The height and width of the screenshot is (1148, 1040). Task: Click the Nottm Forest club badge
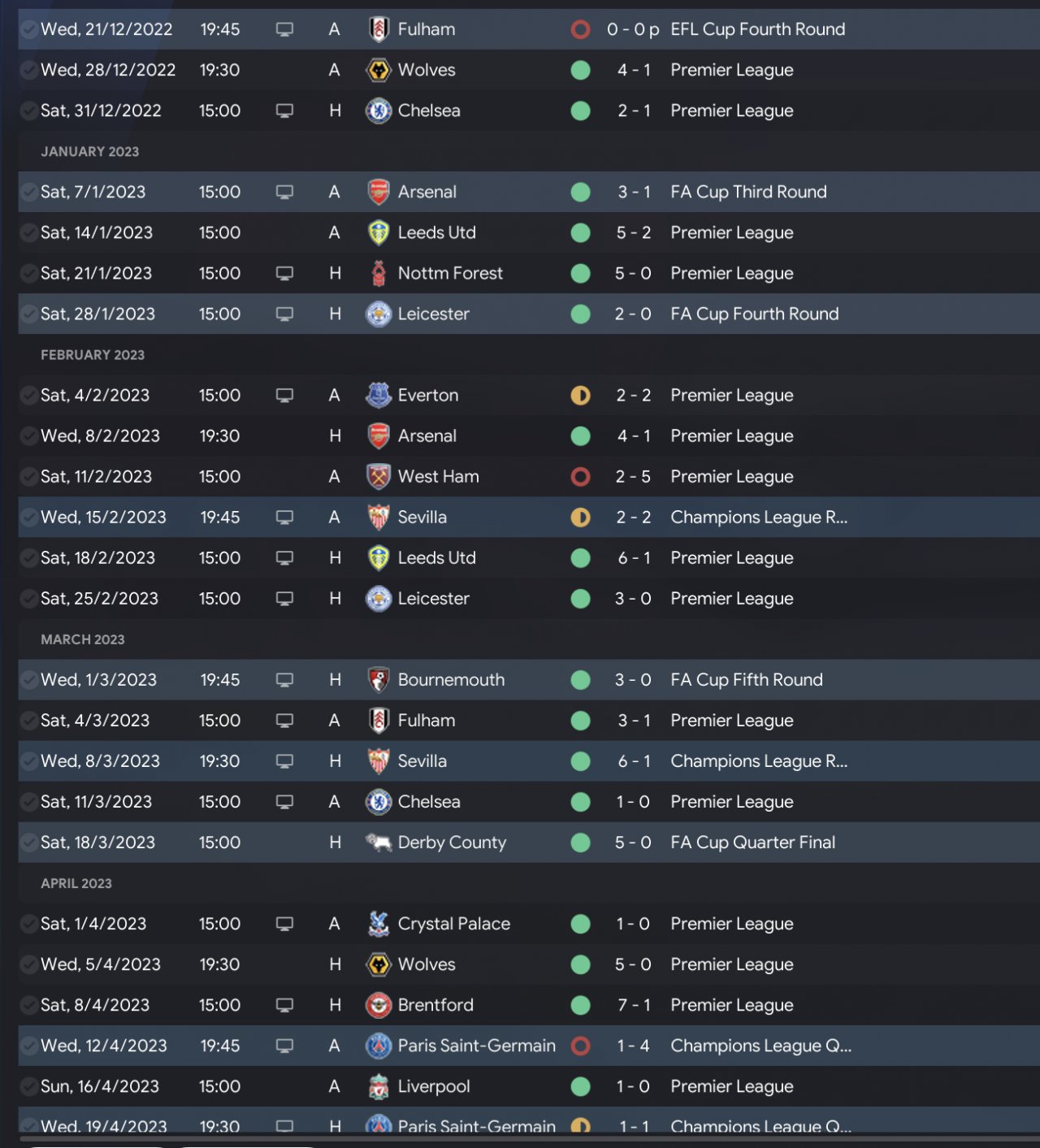point(379,274)
